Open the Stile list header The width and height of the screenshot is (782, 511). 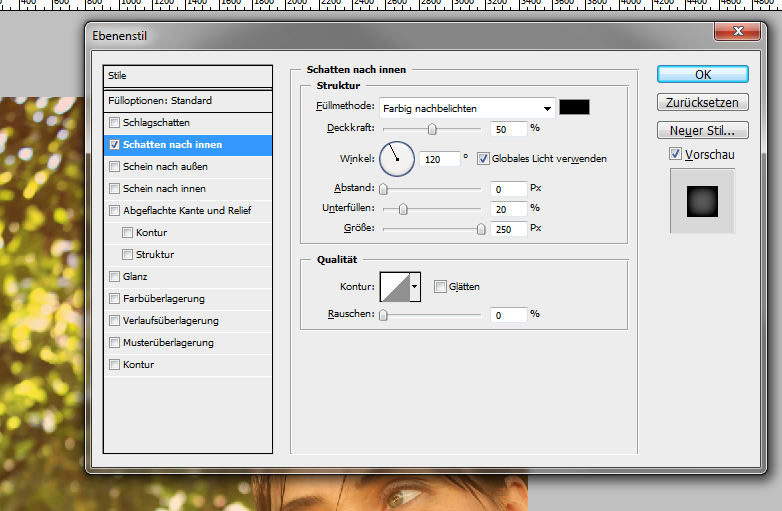pos(188,76)
